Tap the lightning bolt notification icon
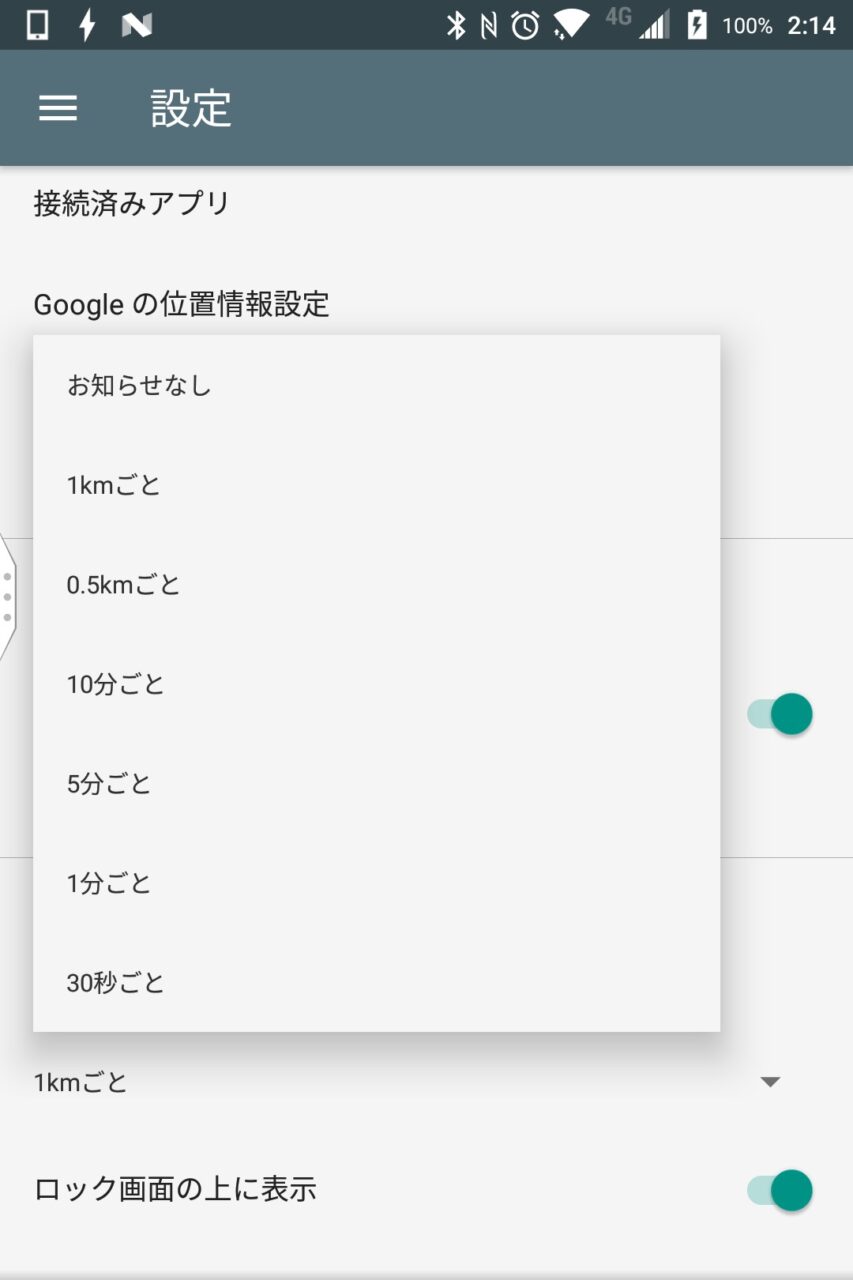 87,26
